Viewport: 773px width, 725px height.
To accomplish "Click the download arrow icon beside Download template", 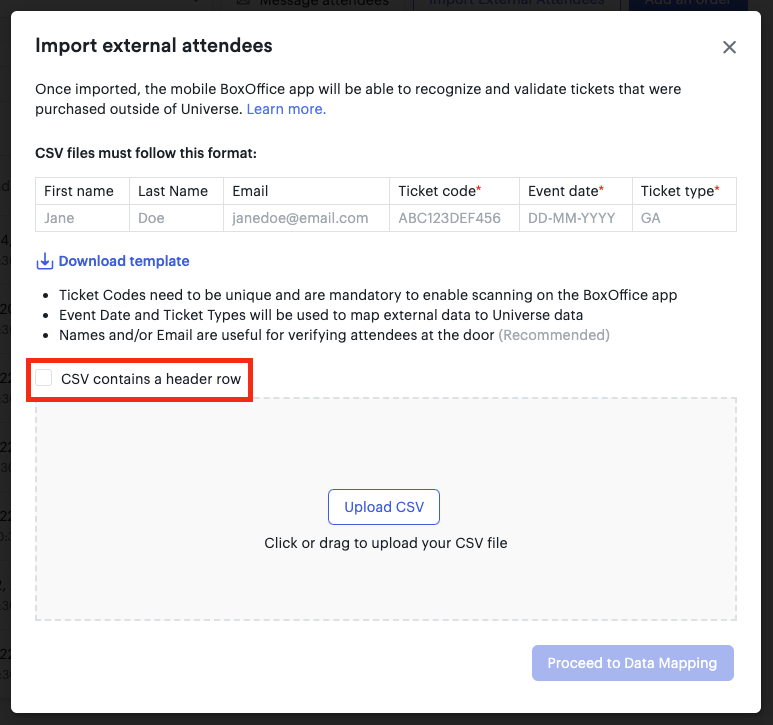I will pos(45,261).
